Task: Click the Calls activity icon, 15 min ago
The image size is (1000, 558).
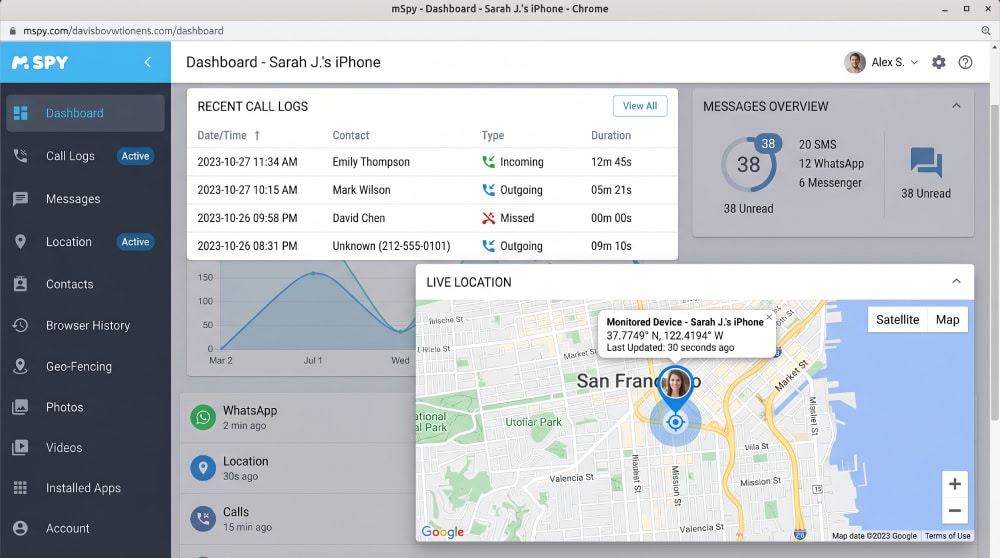Action: pos(203,518)
